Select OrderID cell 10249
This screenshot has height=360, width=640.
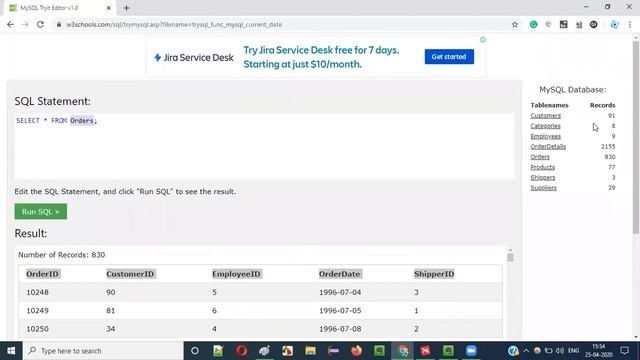coord(38,311)
